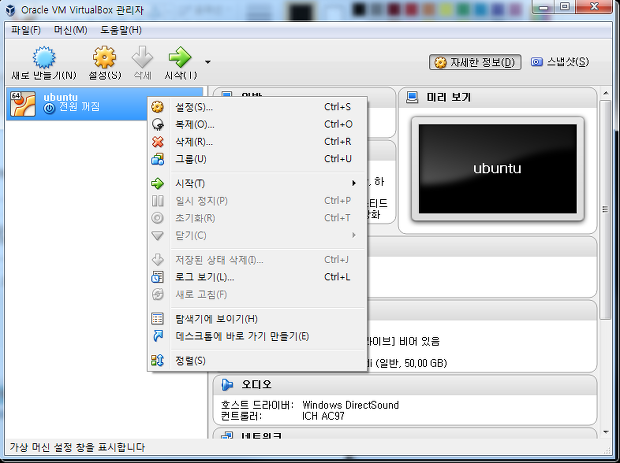Choose 삭제(R)... in the context menu
Image resolution: width=620 pixels, height=463 pixels.
tap(257, 142)
